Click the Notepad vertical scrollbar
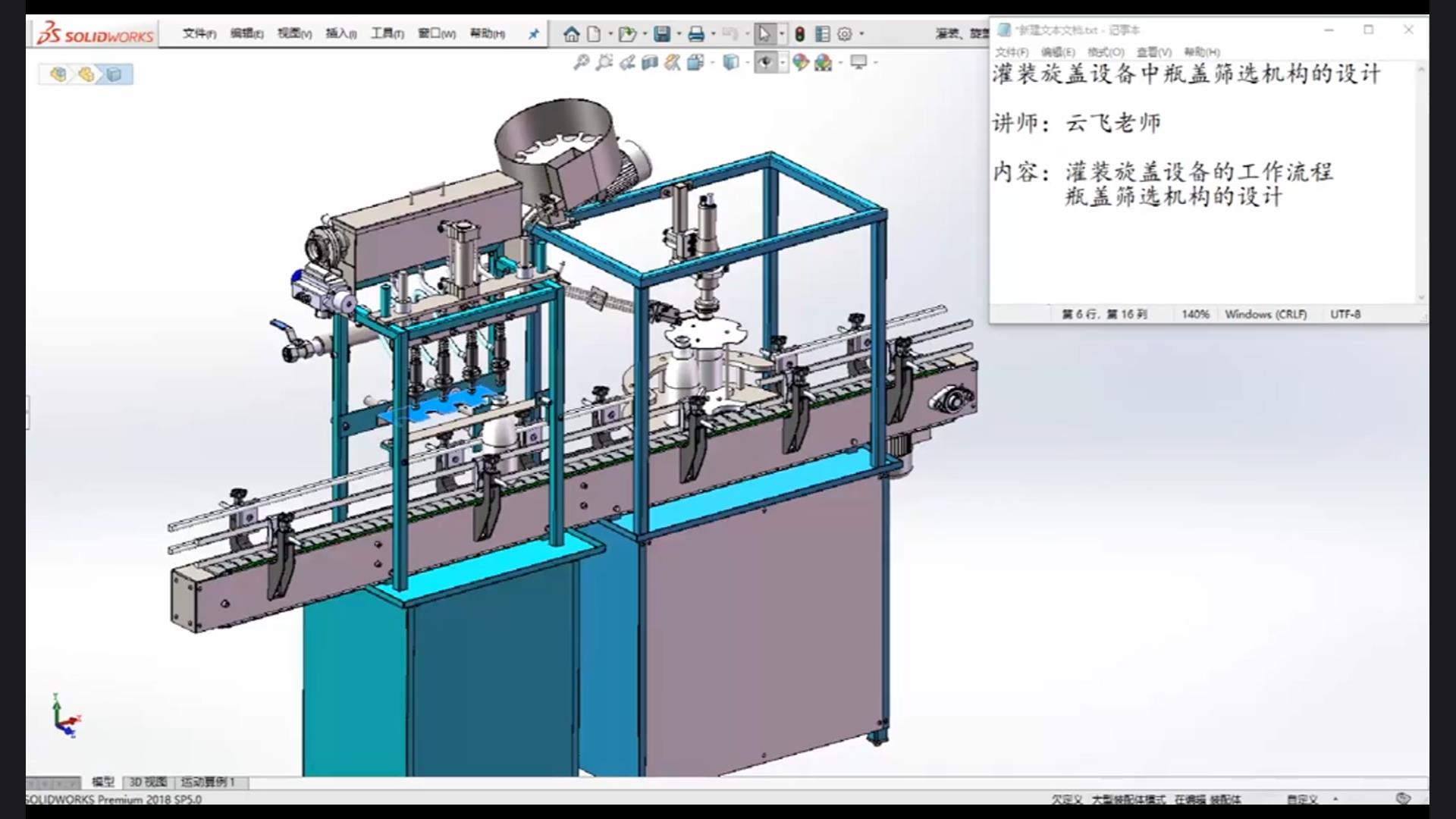The image size is (1456, 819). click(x=1421, y=184)
